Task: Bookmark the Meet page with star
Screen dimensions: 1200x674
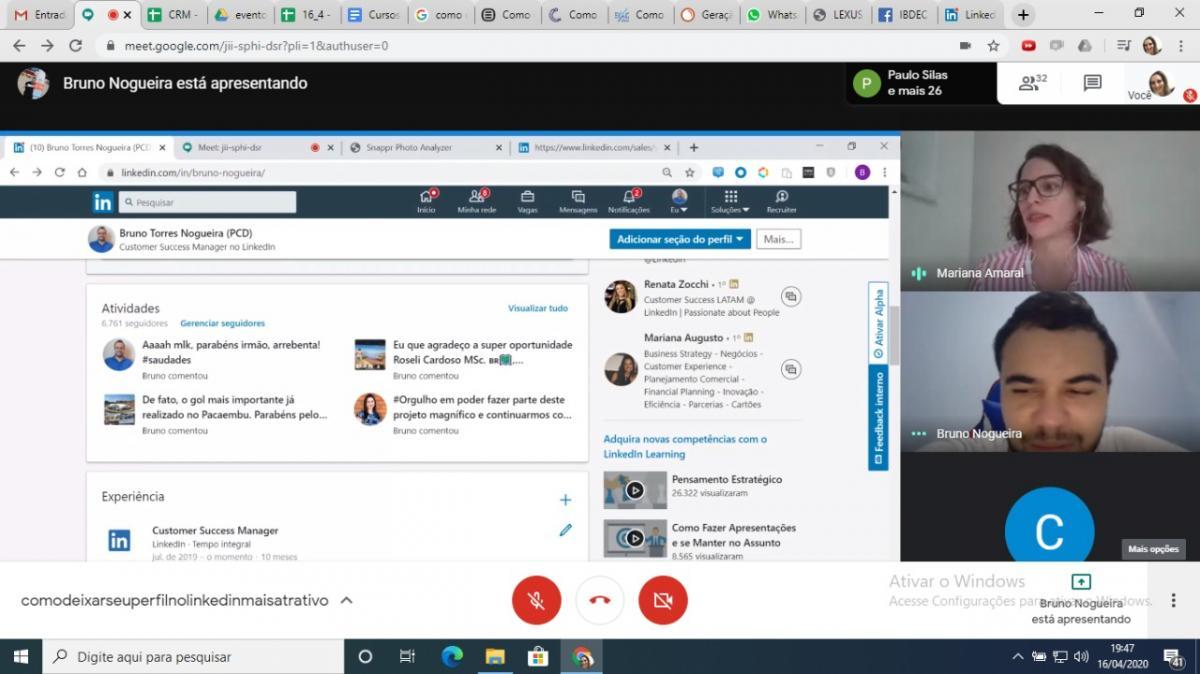Action: [x=993, y=46]
